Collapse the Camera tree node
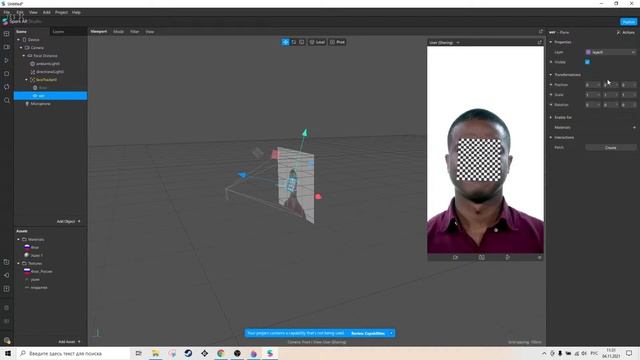This screenshot has height=360, width=640. tap(21, 48)
